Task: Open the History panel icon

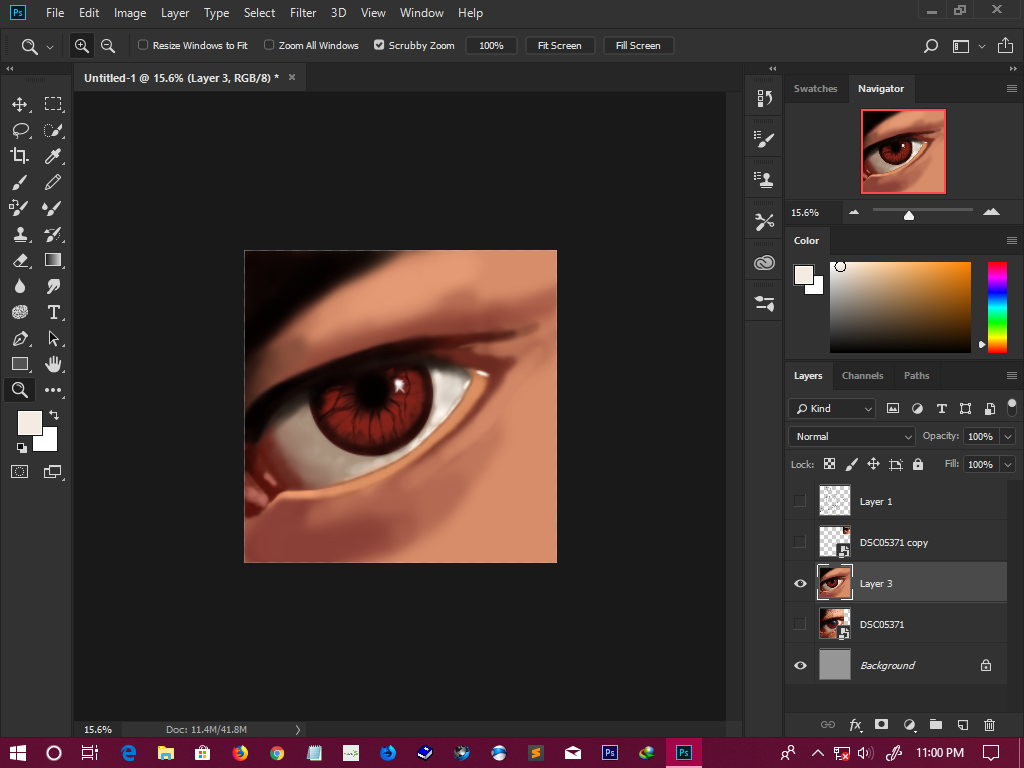Action: coord(764,99)
